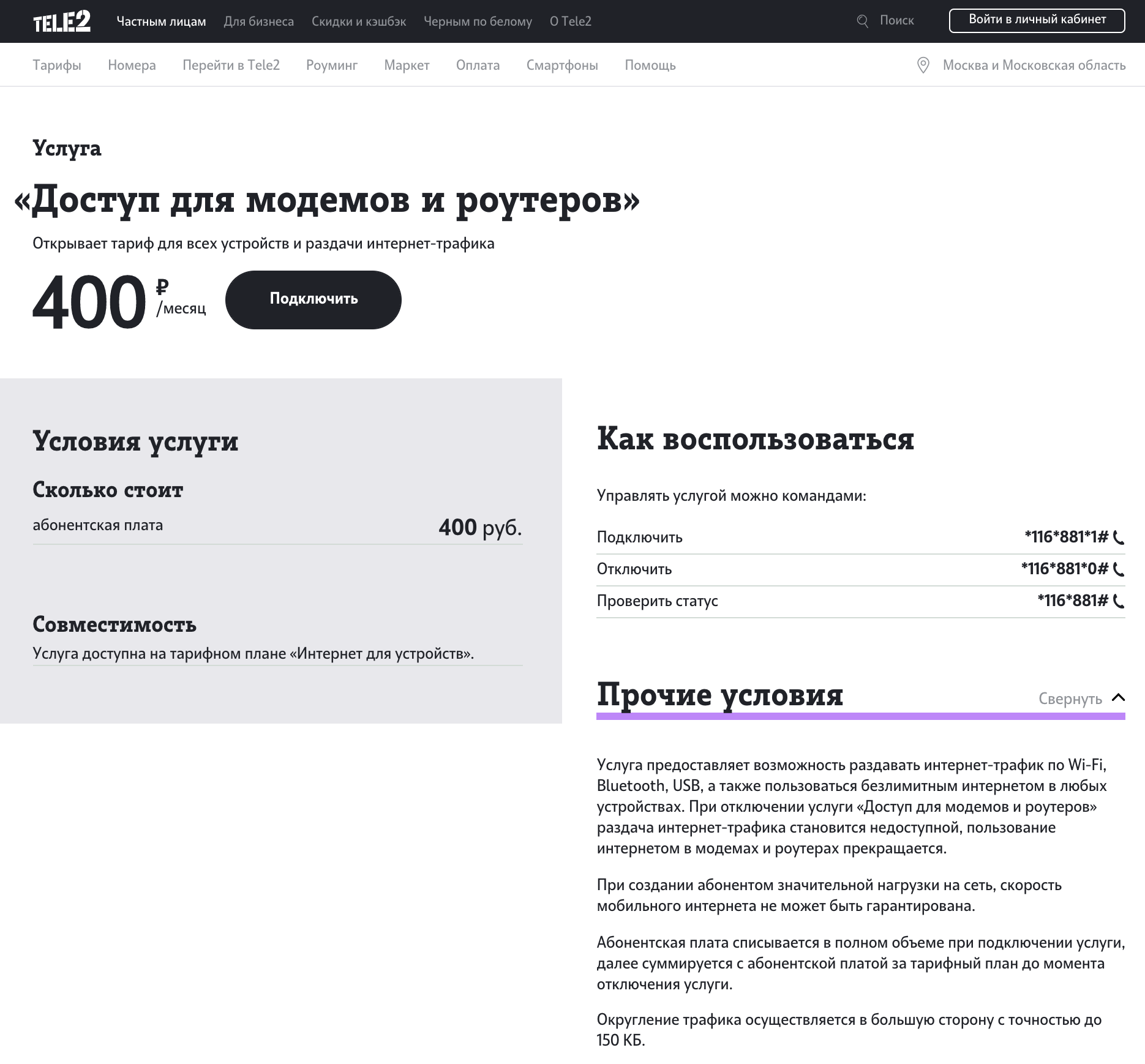Click the Подключить button
1145x1064 pixels.
313,299
